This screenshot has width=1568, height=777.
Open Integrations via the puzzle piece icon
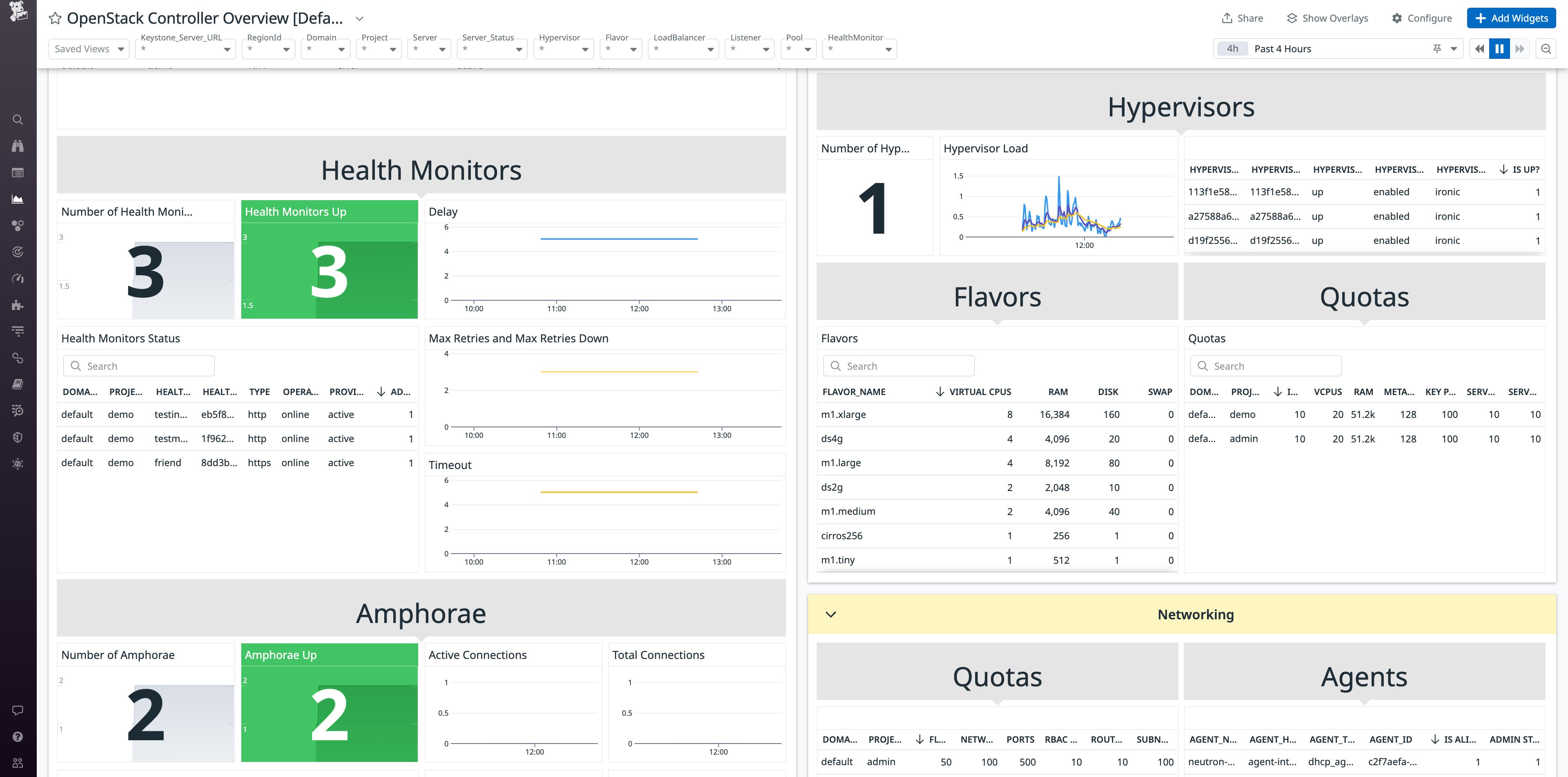(18, 304)
